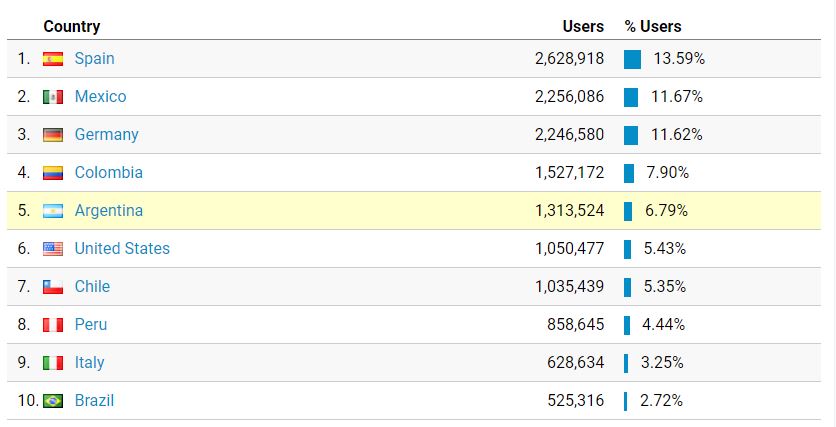Click the Germany flag icon
836x427 pixels.
click(x=53, y=135)
